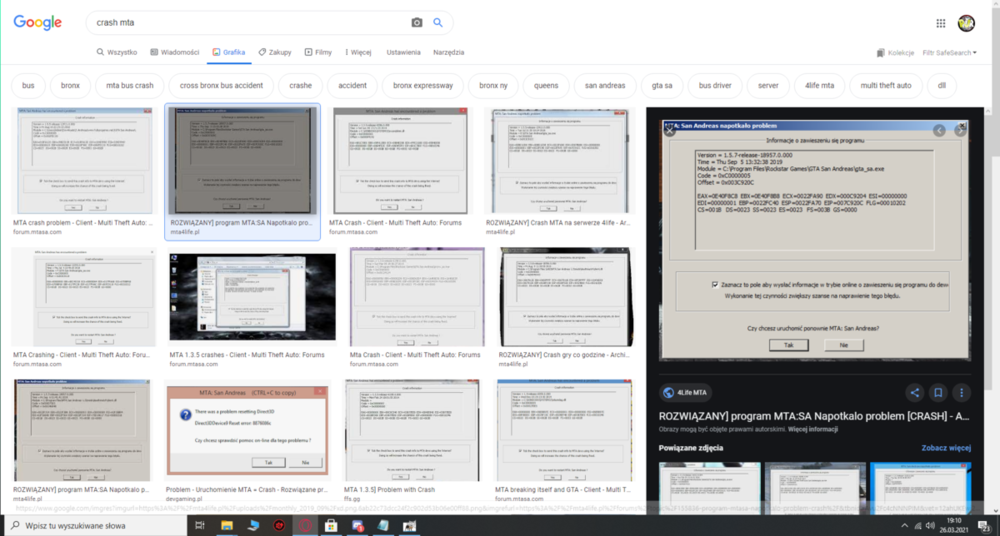This screenshot has width=1000, height=536.
Task: Open Kolekcje collections
Action: pyautogui.click(x=895, y=53)
